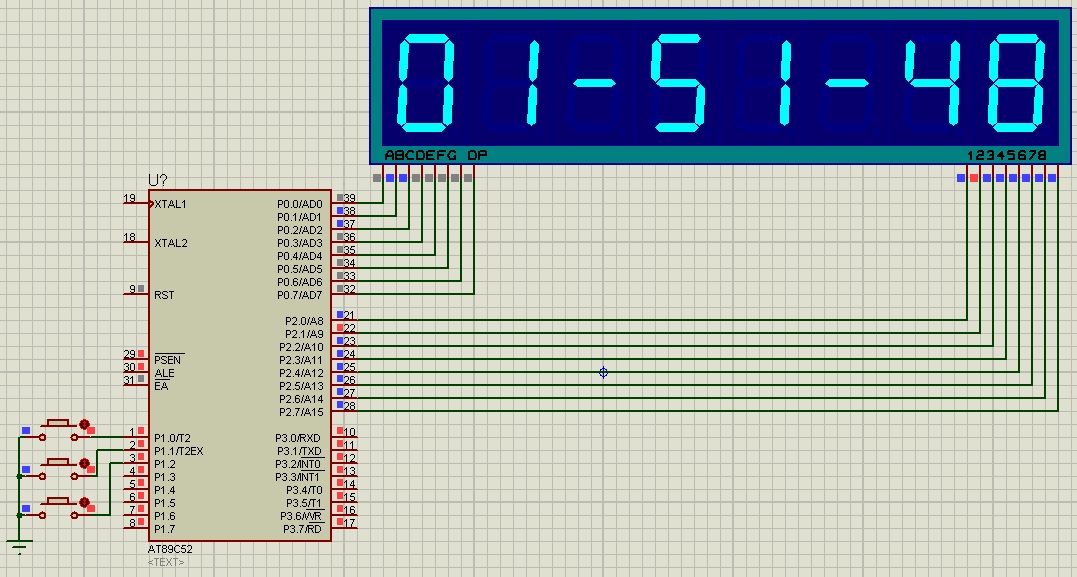Click the P1.1/T2EX pin label
The height and width of the screenshot is (577, 1077).
pos(179,451)
